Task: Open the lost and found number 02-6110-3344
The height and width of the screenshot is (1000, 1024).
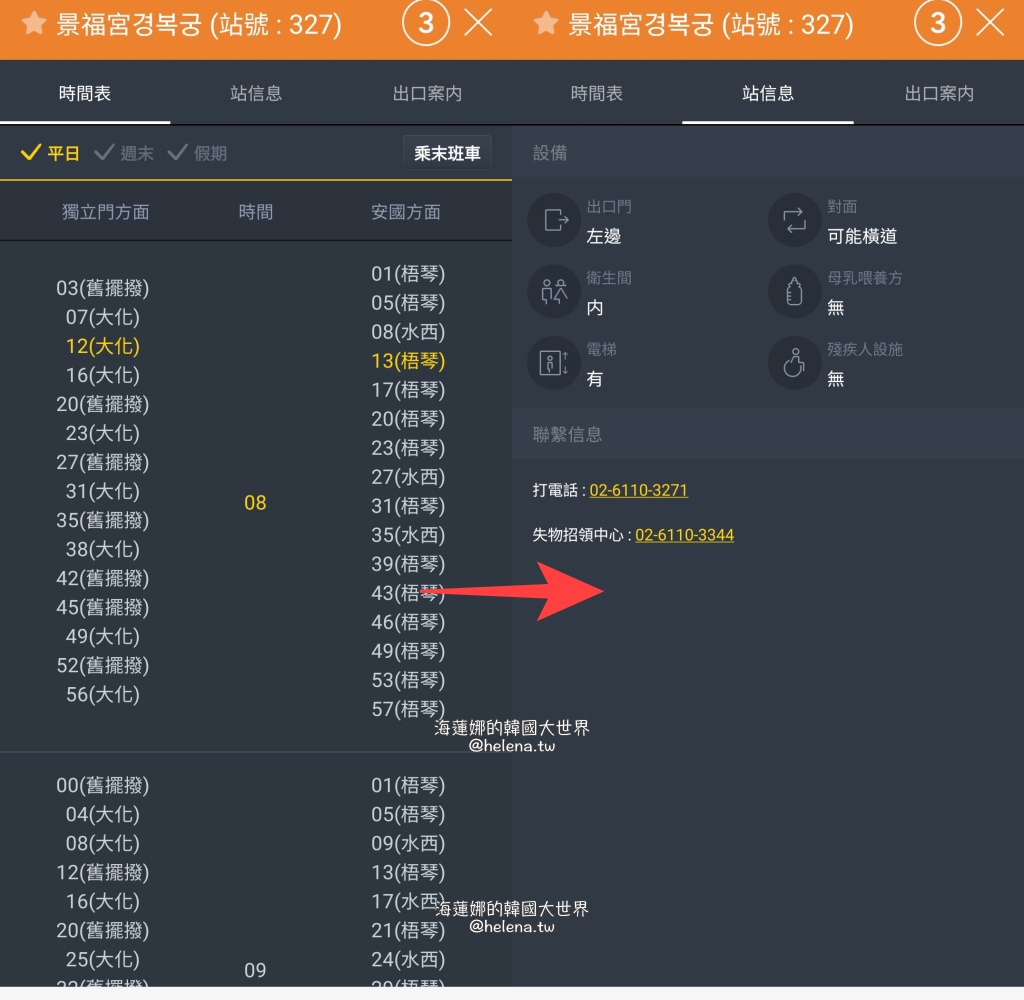Action: [x=684, y=535]
